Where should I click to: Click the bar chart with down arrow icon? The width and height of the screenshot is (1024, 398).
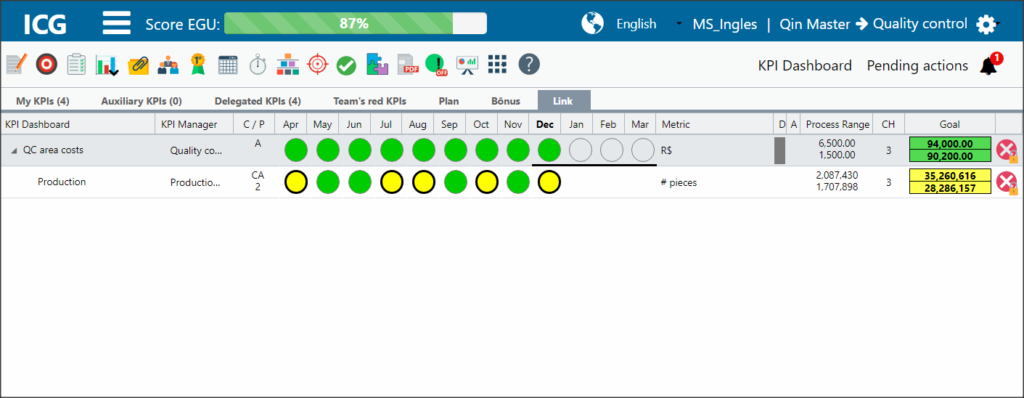(x=107, y=65)
